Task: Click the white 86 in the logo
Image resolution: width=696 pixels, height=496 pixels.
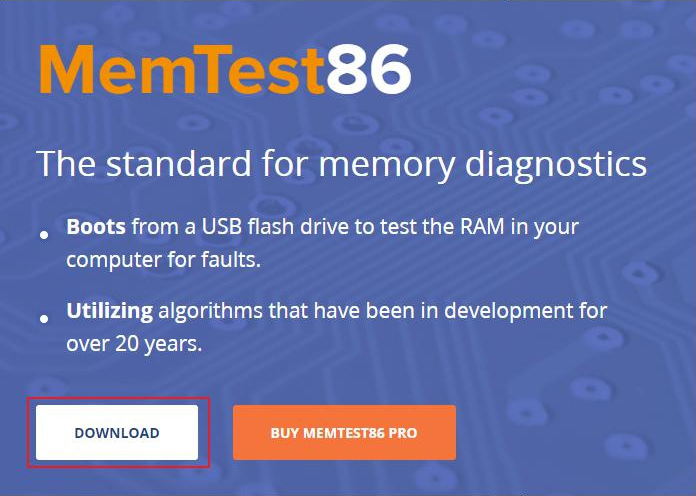Action: click(368, 70)
